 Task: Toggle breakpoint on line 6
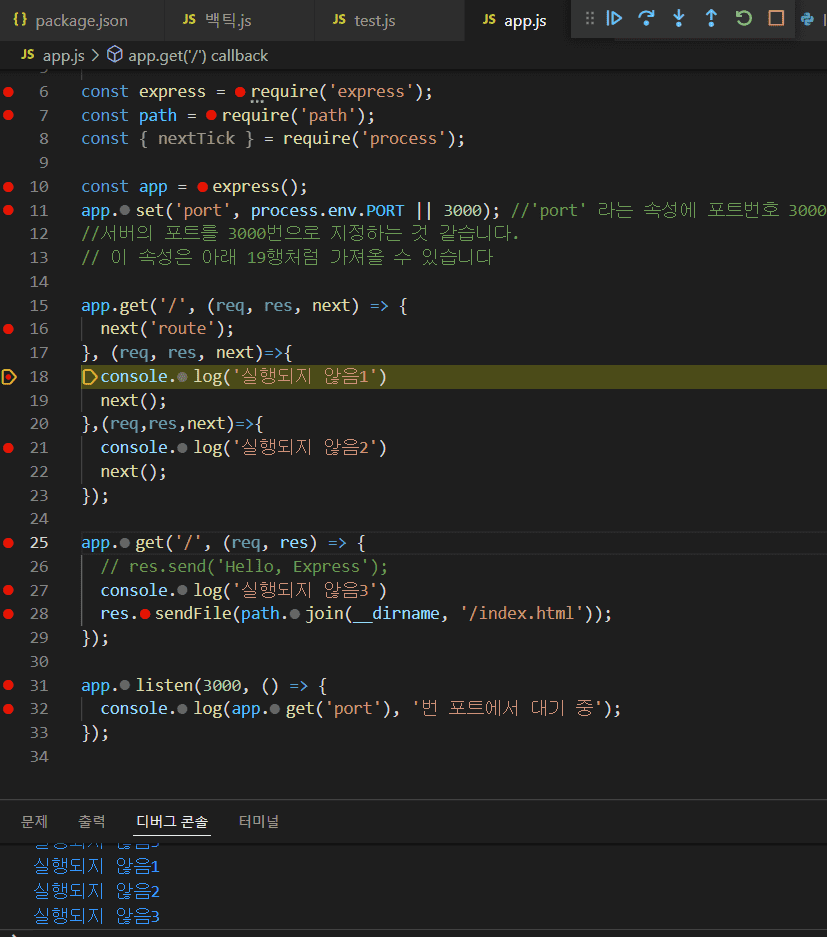(8, 91)
